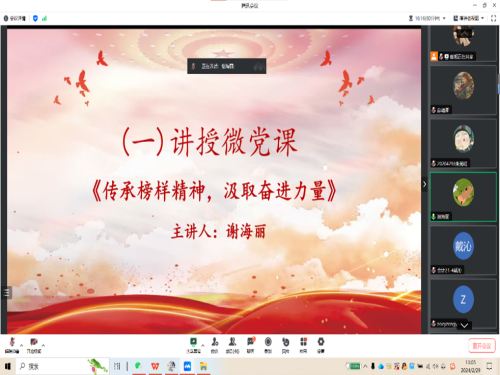Open WPS Office from the taskbar

pos(155,366)
